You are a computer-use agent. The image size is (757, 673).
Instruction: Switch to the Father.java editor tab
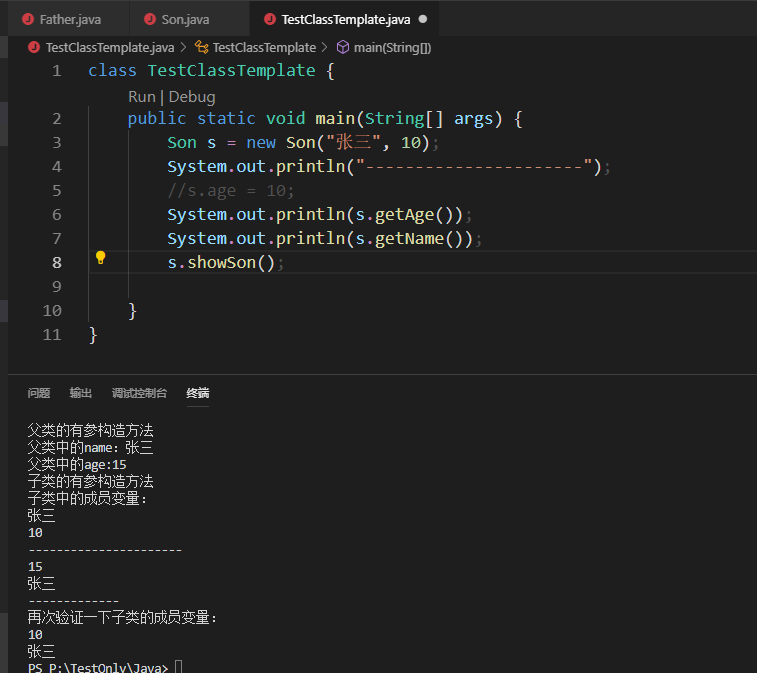[x=70, y=19]
